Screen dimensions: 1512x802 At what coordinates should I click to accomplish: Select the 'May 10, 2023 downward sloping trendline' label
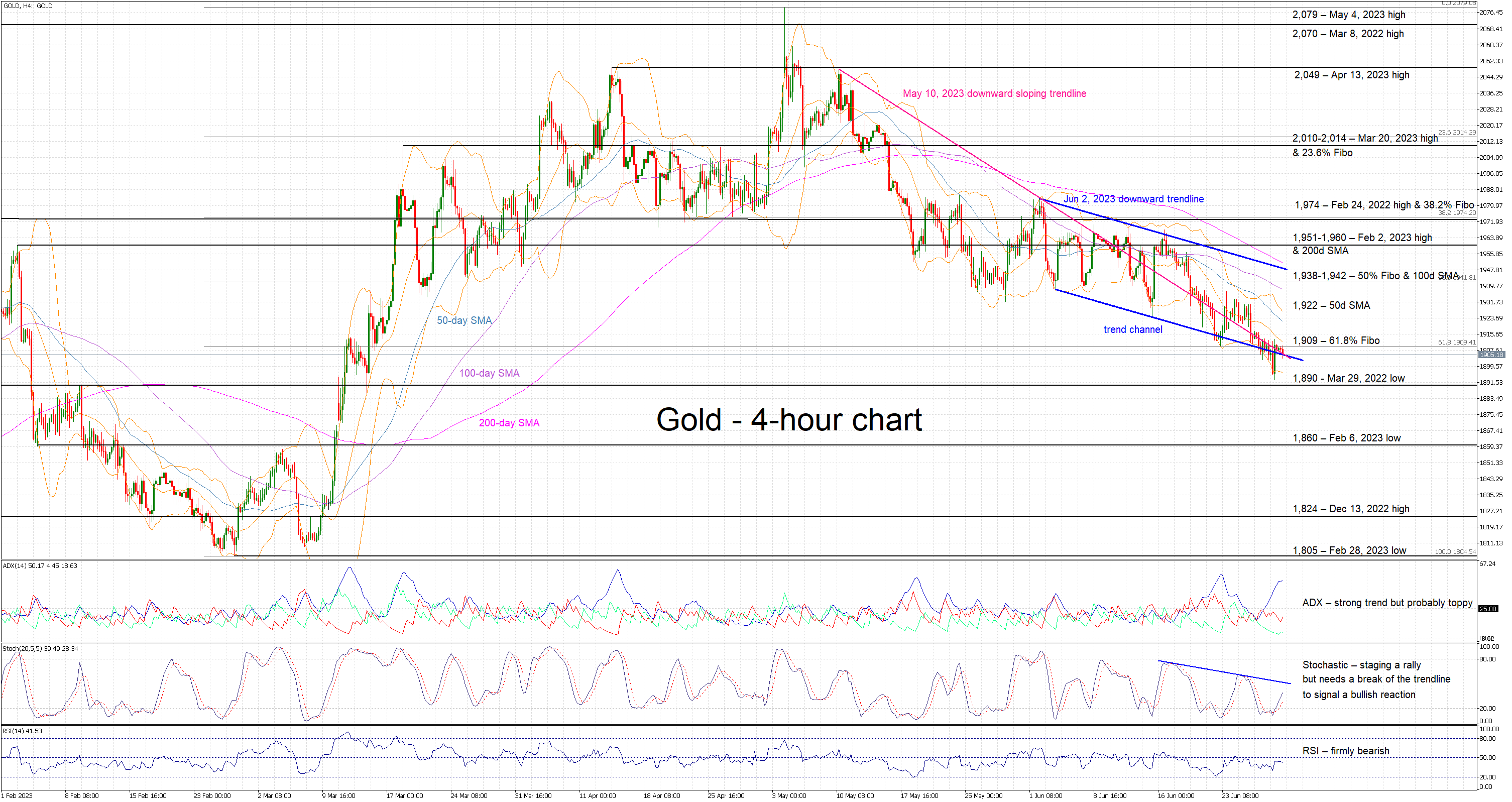pos(994,93)
